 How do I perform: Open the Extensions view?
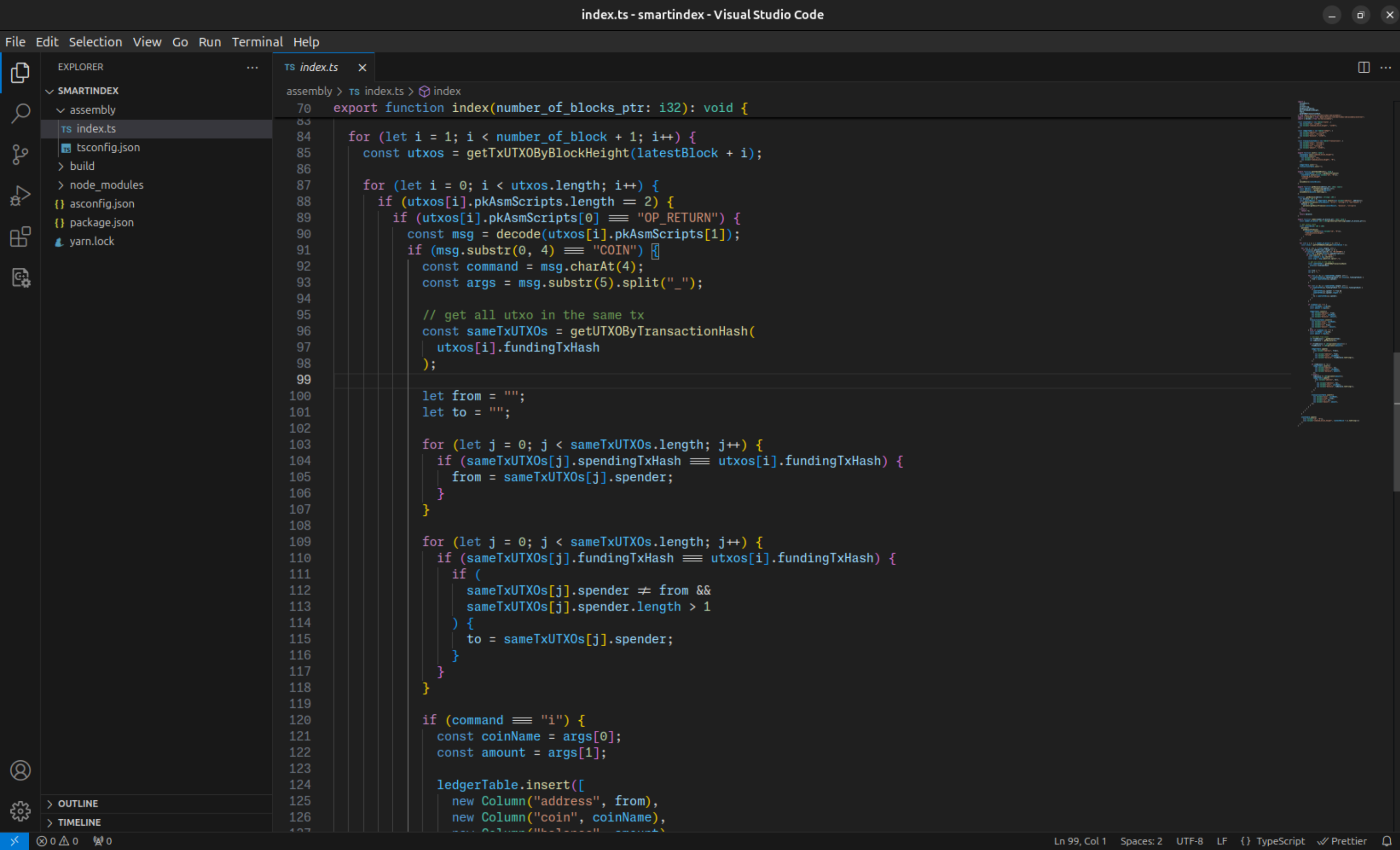[20, 236]
